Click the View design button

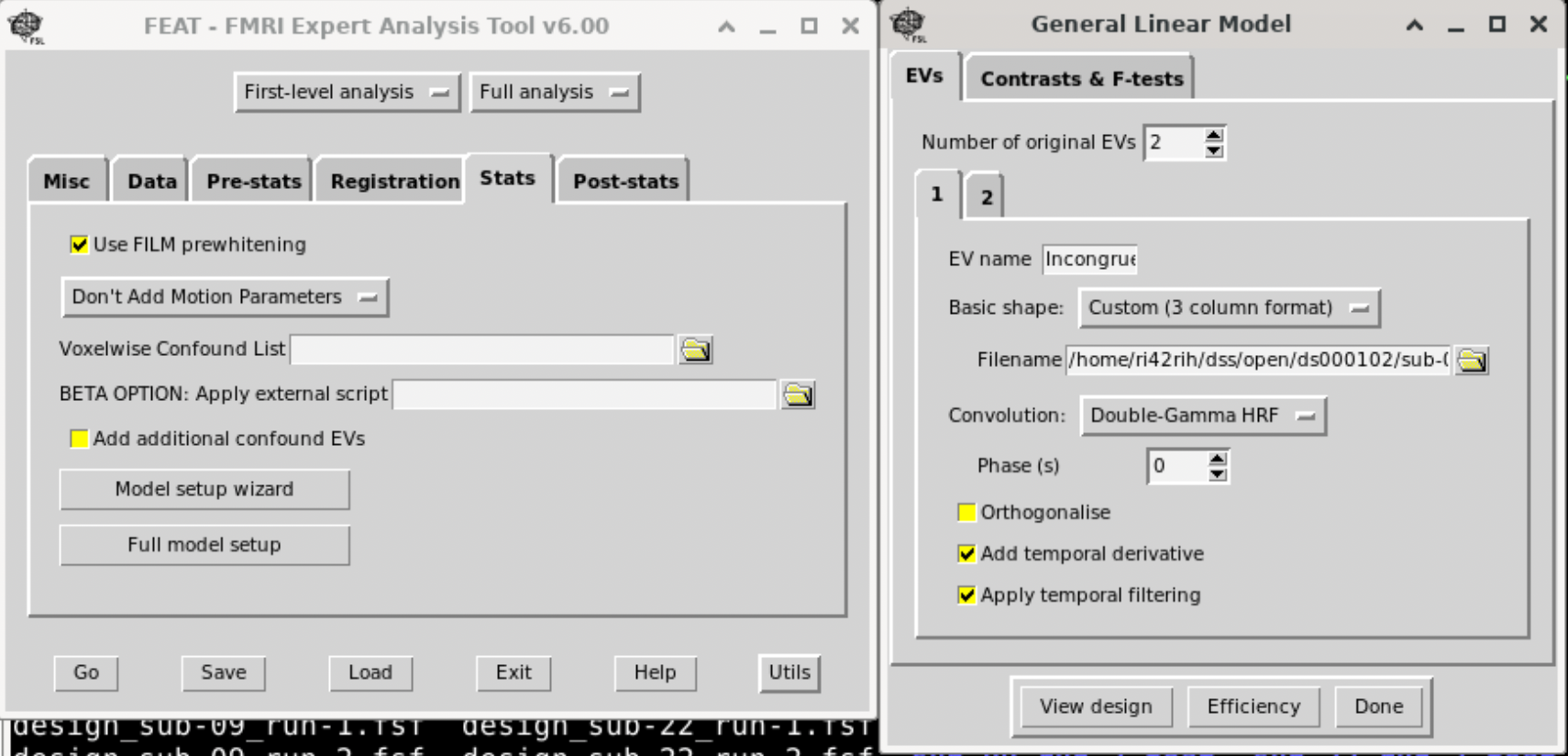[x=1095, y=706]
